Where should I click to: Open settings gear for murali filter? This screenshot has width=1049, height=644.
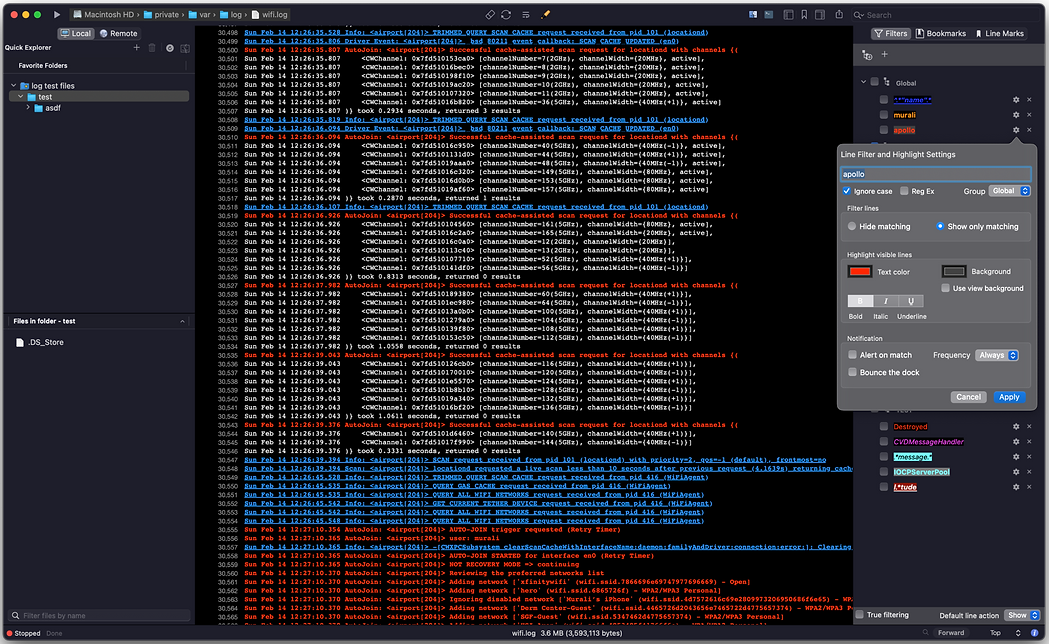pos(1016,115)
